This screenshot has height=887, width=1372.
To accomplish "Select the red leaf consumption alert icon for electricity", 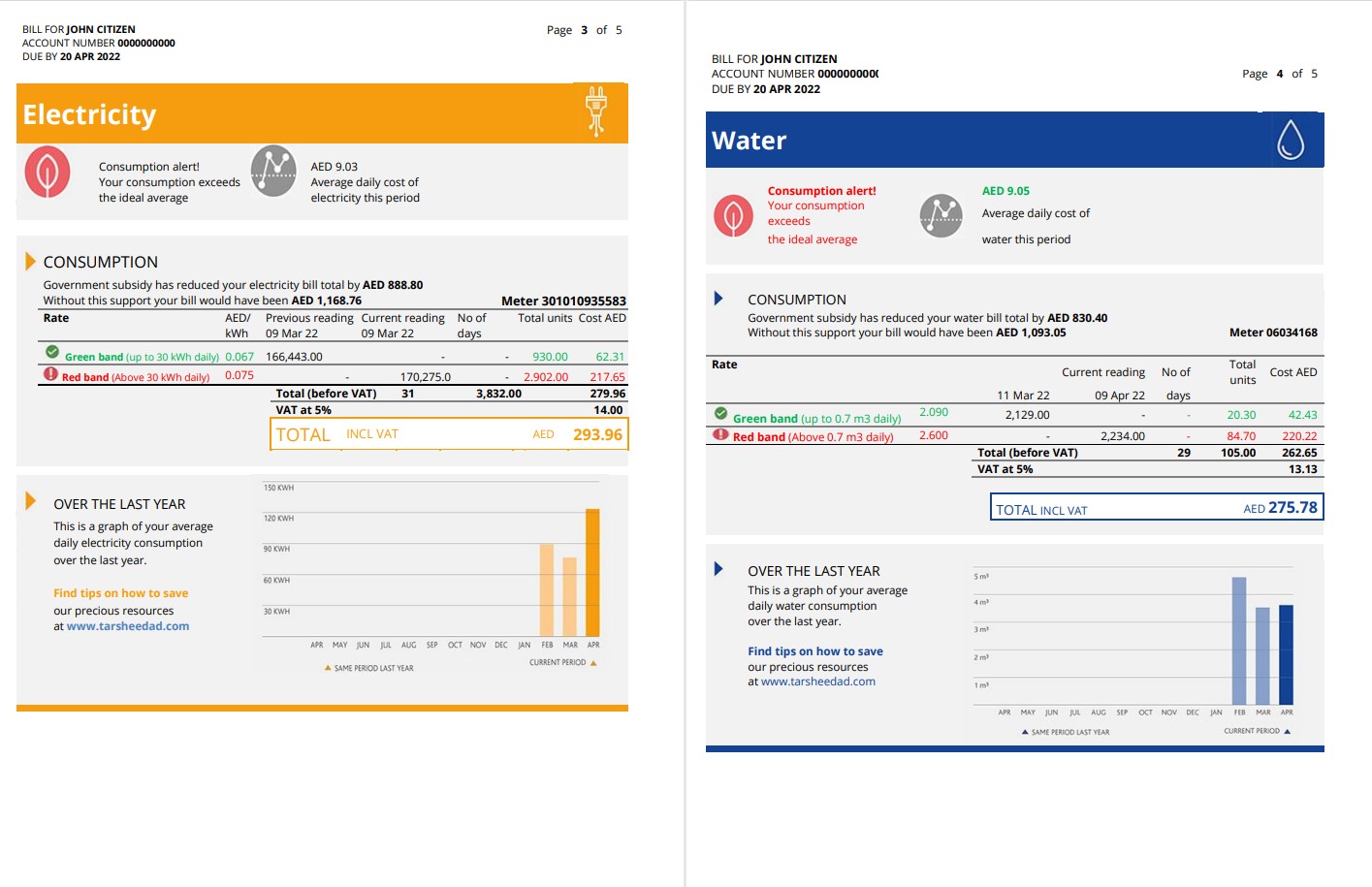I will pos(47,171).
